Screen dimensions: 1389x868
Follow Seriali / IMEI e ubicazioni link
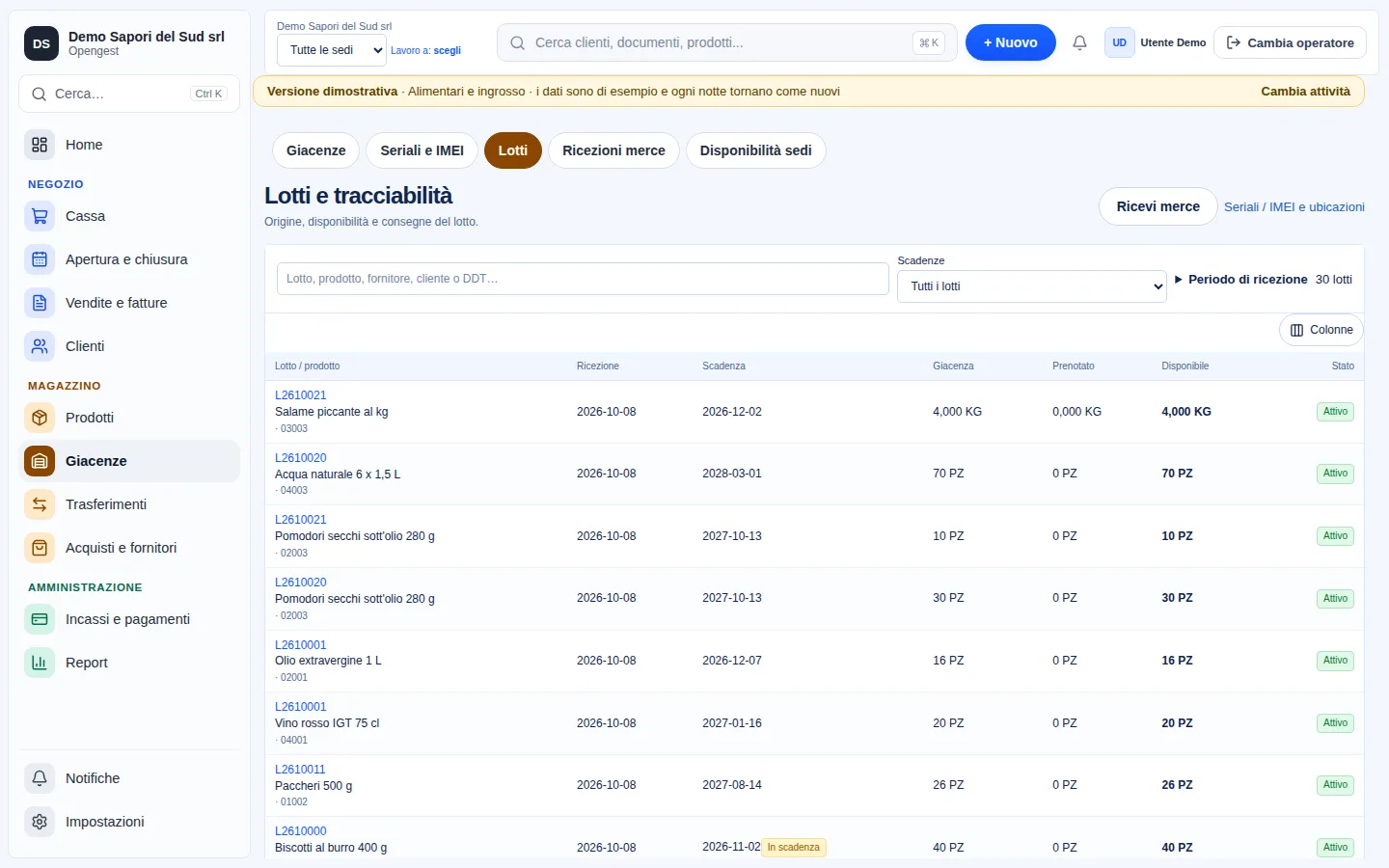tap(1294, 207)
